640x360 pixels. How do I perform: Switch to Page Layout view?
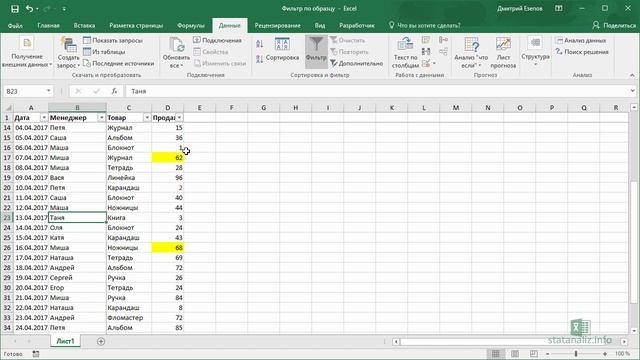pos(515,353)
